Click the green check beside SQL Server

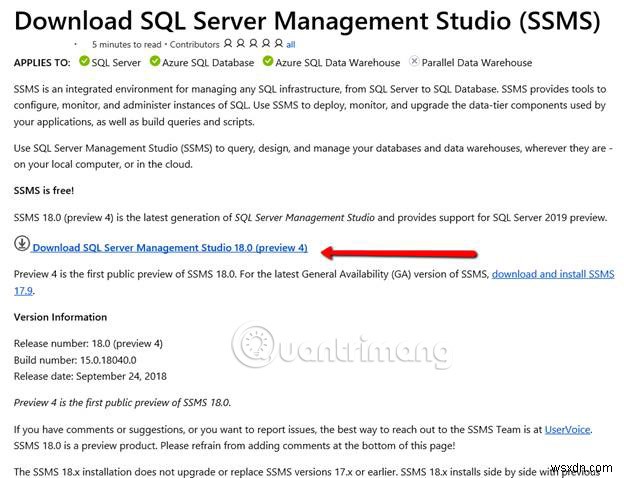[x=84, y=61]
